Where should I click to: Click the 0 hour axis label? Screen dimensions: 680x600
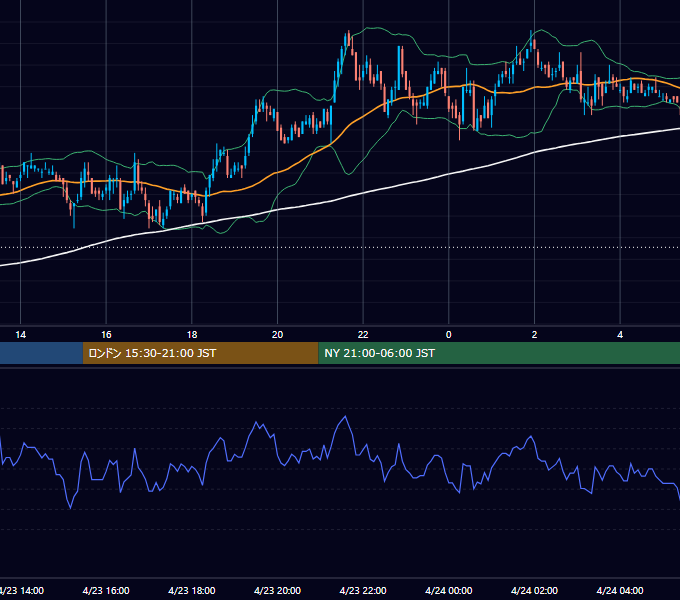448,335
